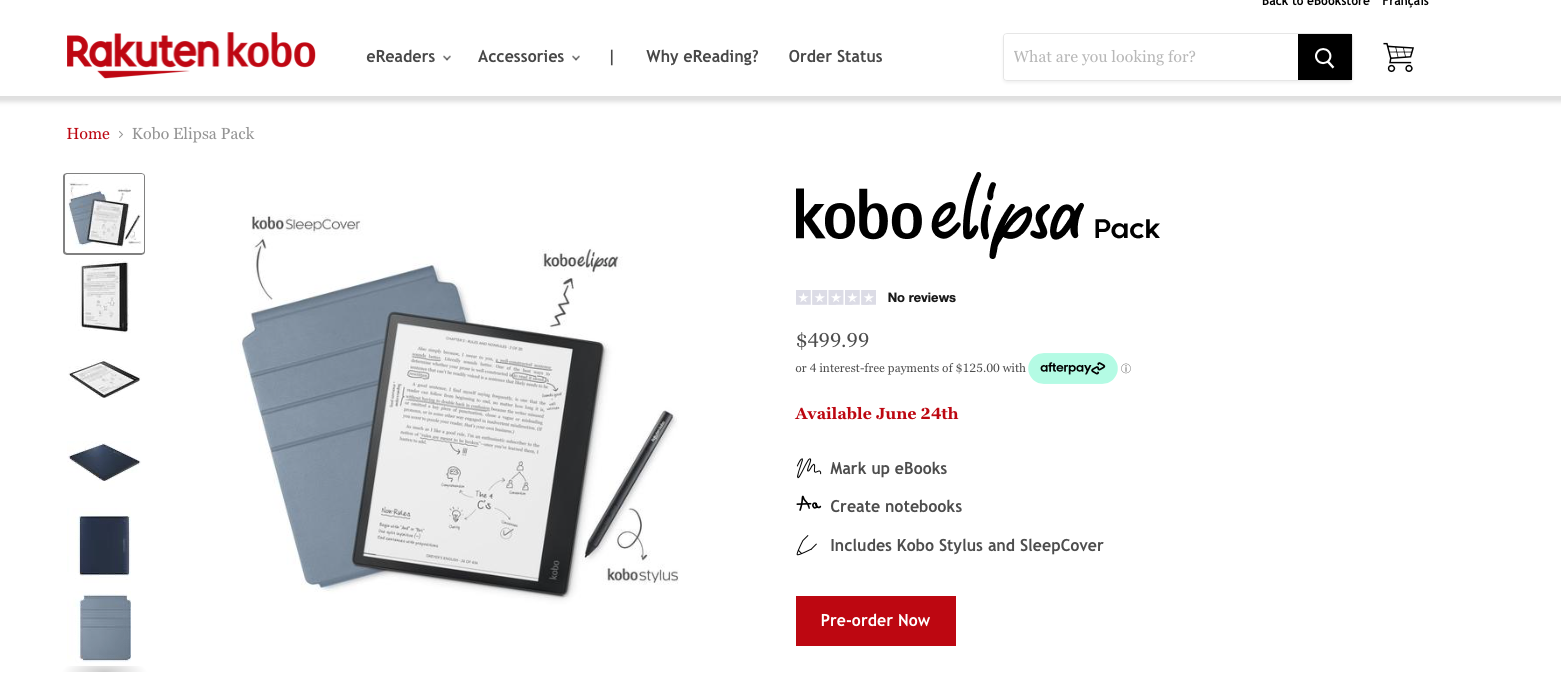This screenshot has height=689, width=1561.
Task: Go to Home breadcrumb link
Action: (88, 134)
